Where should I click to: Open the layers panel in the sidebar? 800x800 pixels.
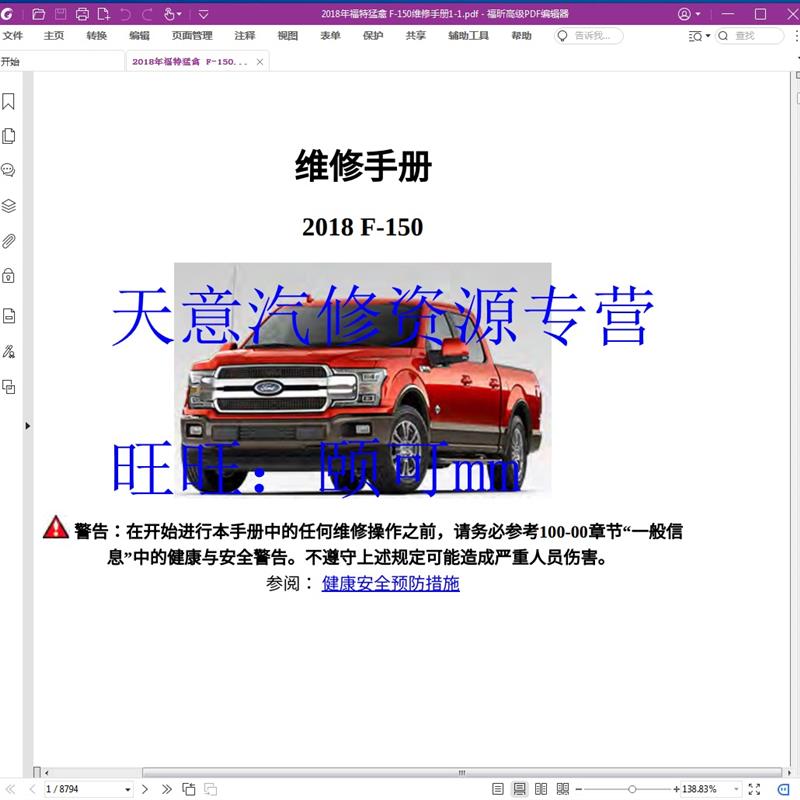click(x=9, y=206)
